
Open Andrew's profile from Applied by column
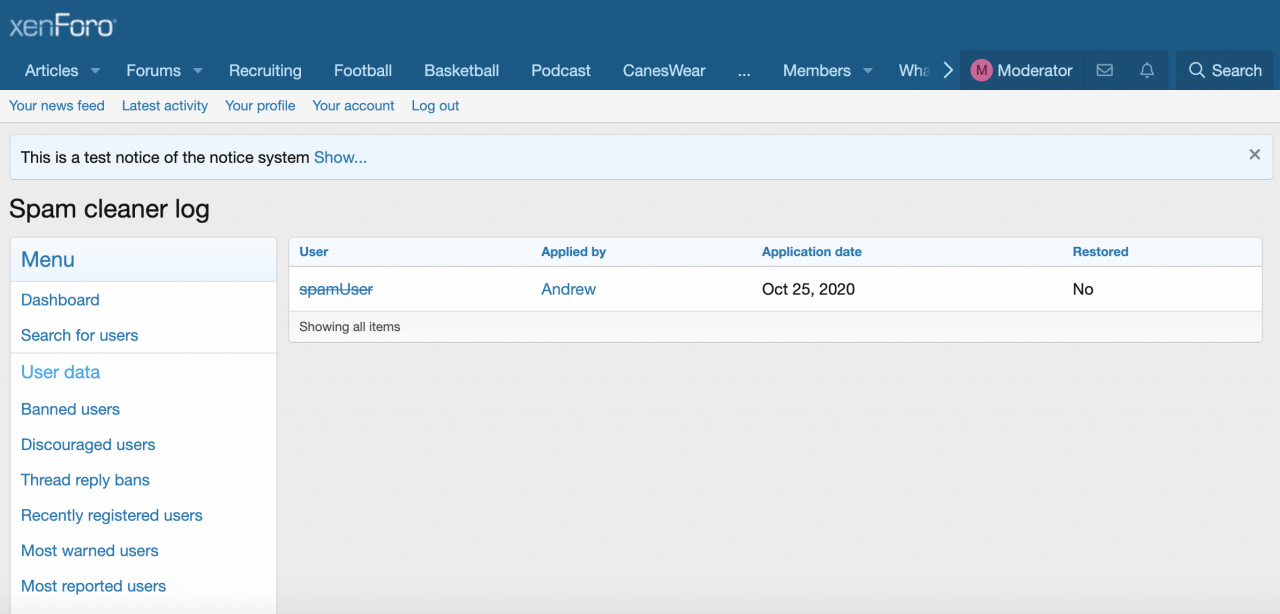568,289
